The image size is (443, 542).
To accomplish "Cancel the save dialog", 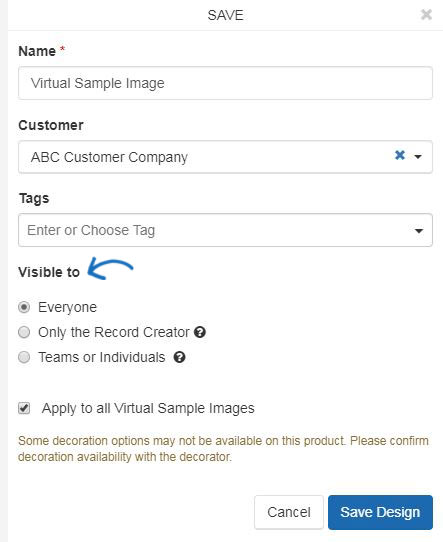I will click(x=289, y=512).
